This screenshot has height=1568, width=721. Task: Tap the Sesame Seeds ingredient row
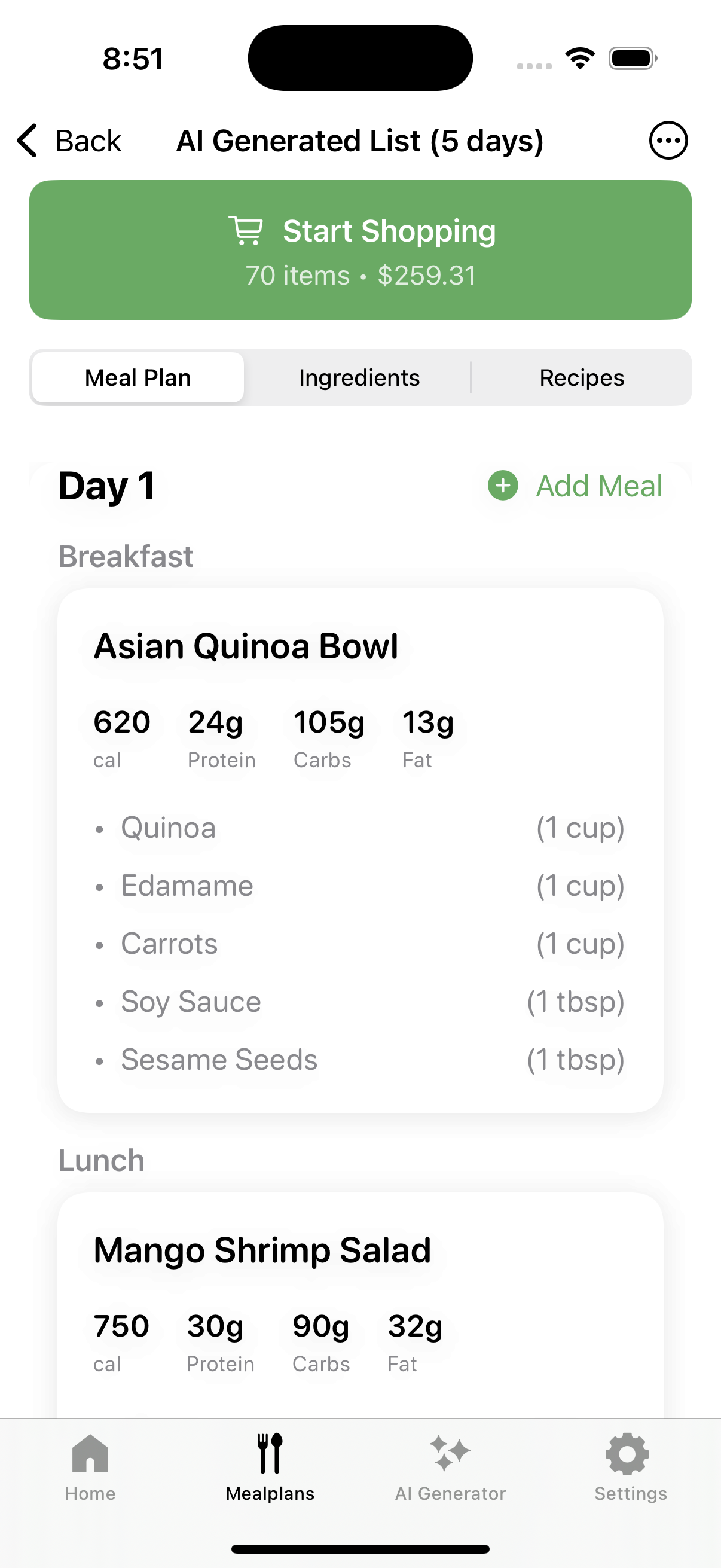(360, 1060)
